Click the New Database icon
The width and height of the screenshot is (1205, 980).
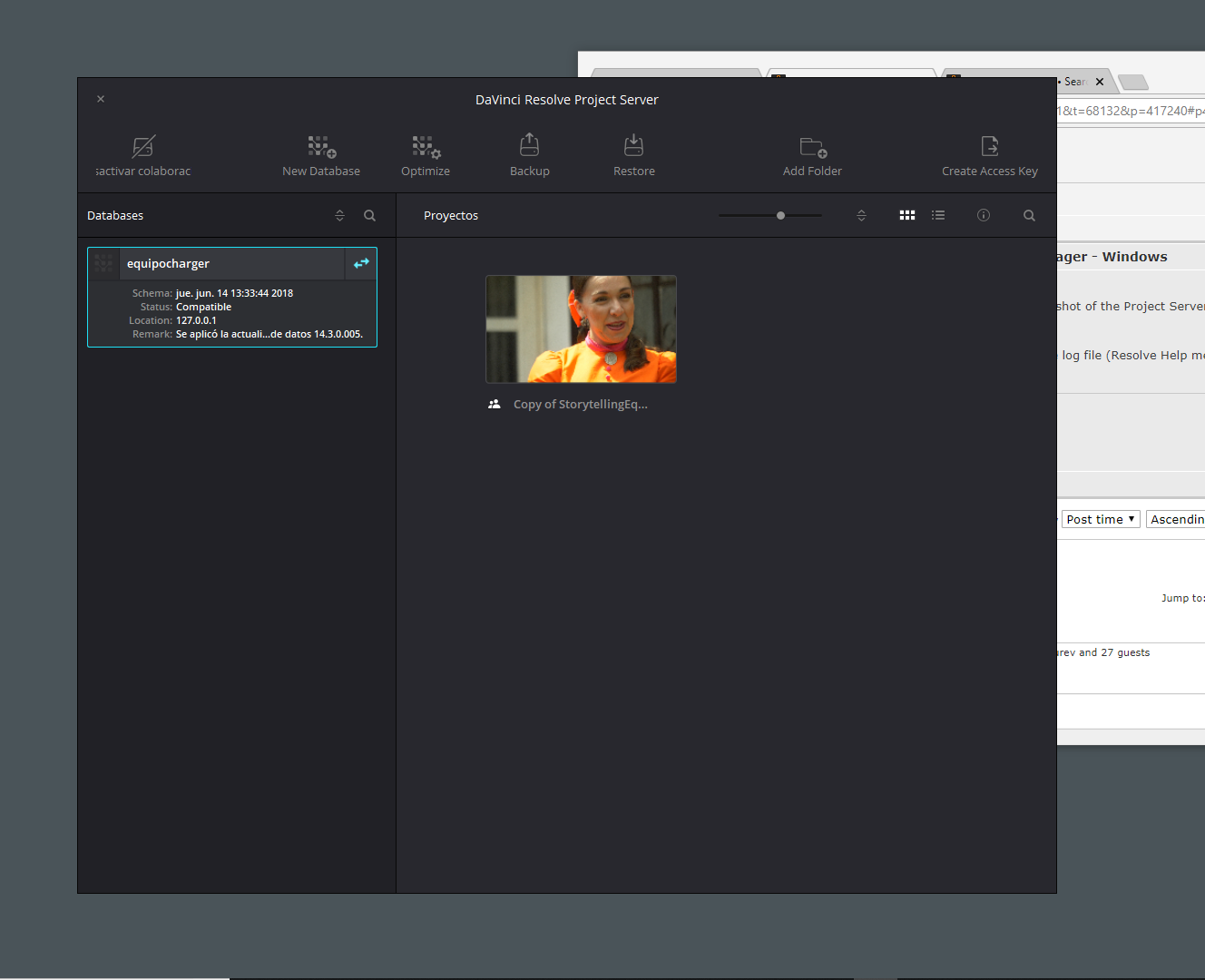(x=322, y=146)
